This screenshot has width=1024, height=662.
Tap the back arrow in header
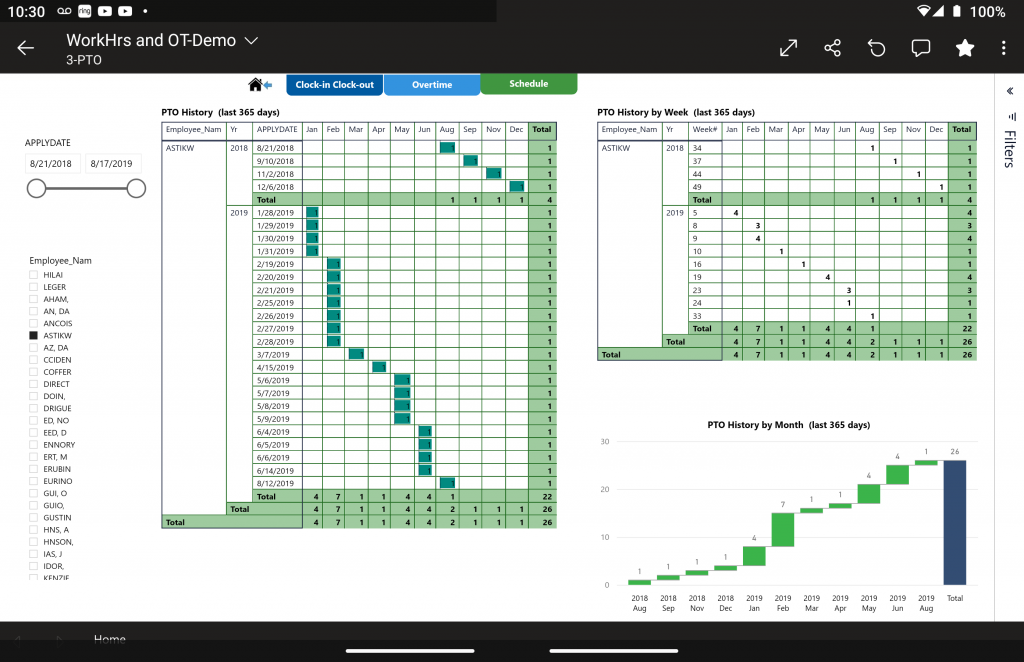pyautogui.click(x=26, y=48)
